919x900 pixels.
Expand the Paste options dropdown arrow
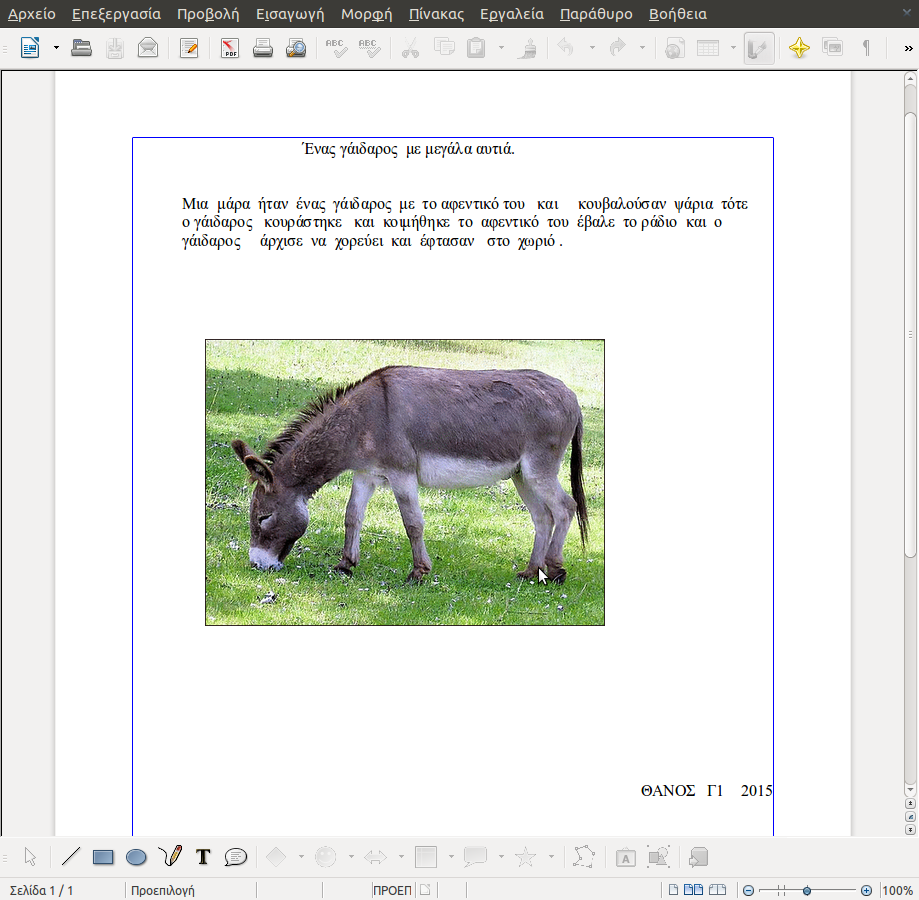(501, 47)
